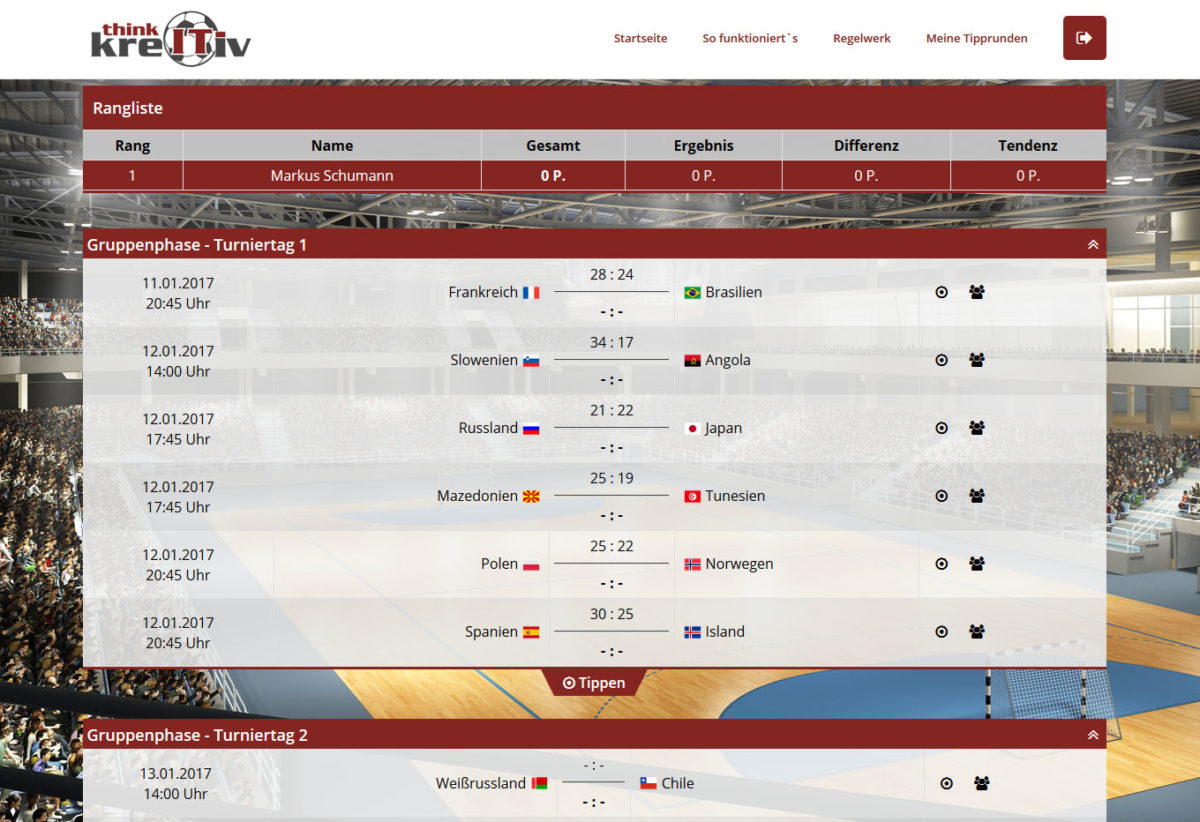Click the Polen flag icon
The width and height of the screenshot is (1200, 822).
click(x=531, y=565)
